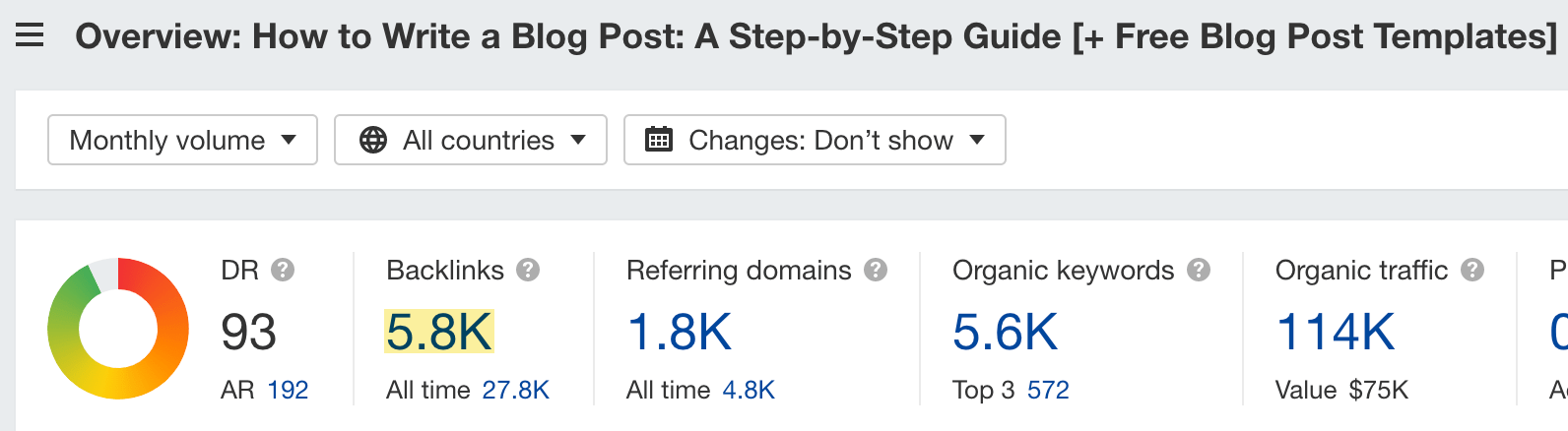Expand the Monthly volume dropdown
The image size is (1568, 431).
pos(182,140)
